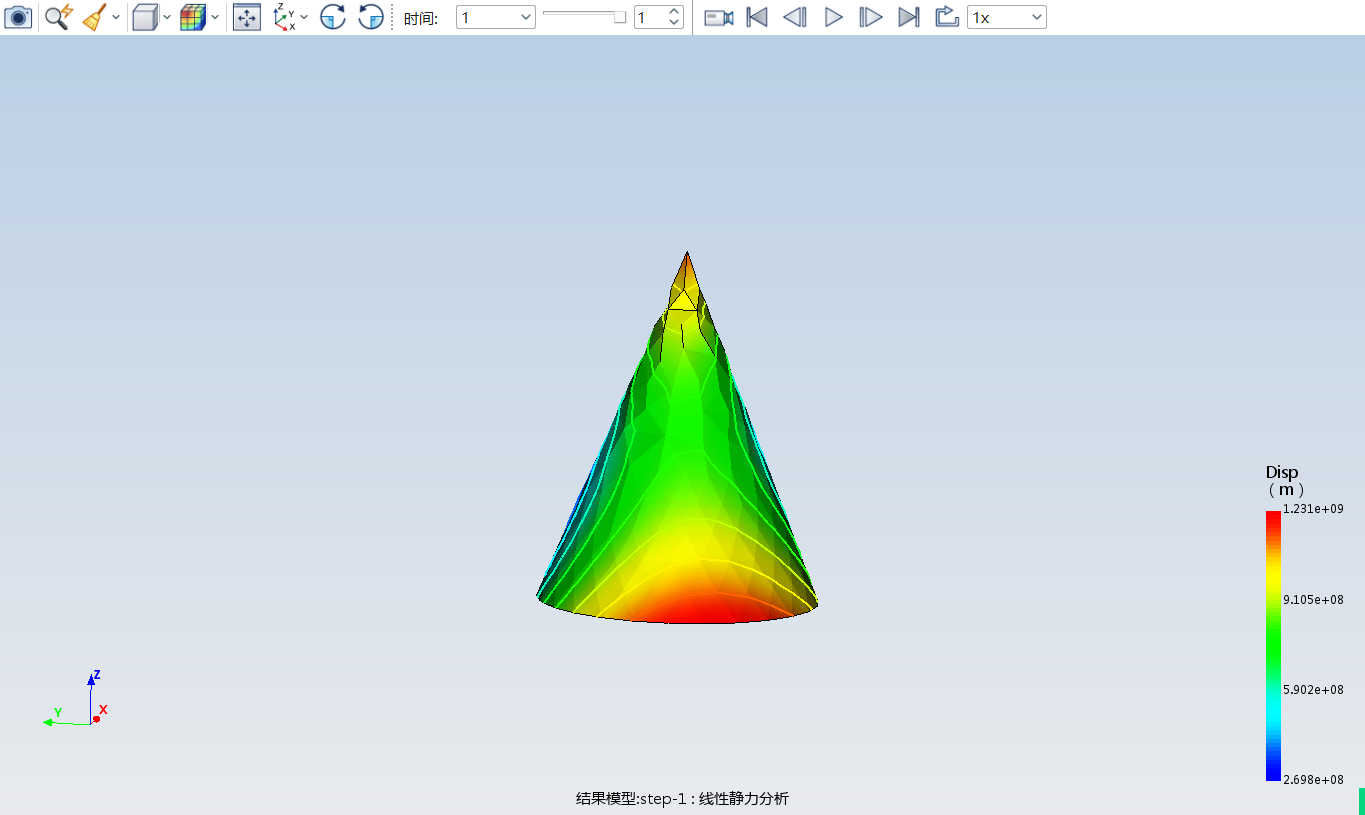The height and width of the screenshot is (815, 1365).
Task: Click into the frame number spin box field
Action: [650, 18]
